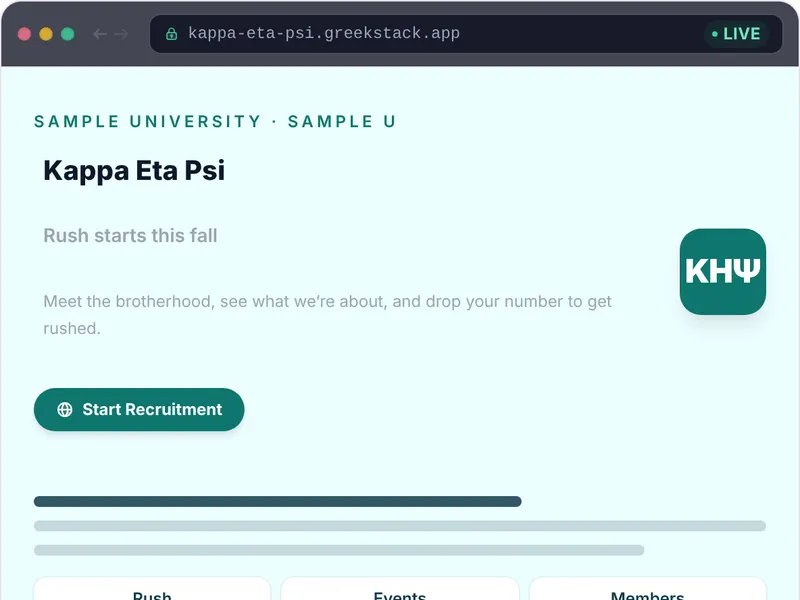This screenshot has height=600, width=800.
Task: Click the globe icon on Start Recruitment
Action: click(x=65, y=409)
